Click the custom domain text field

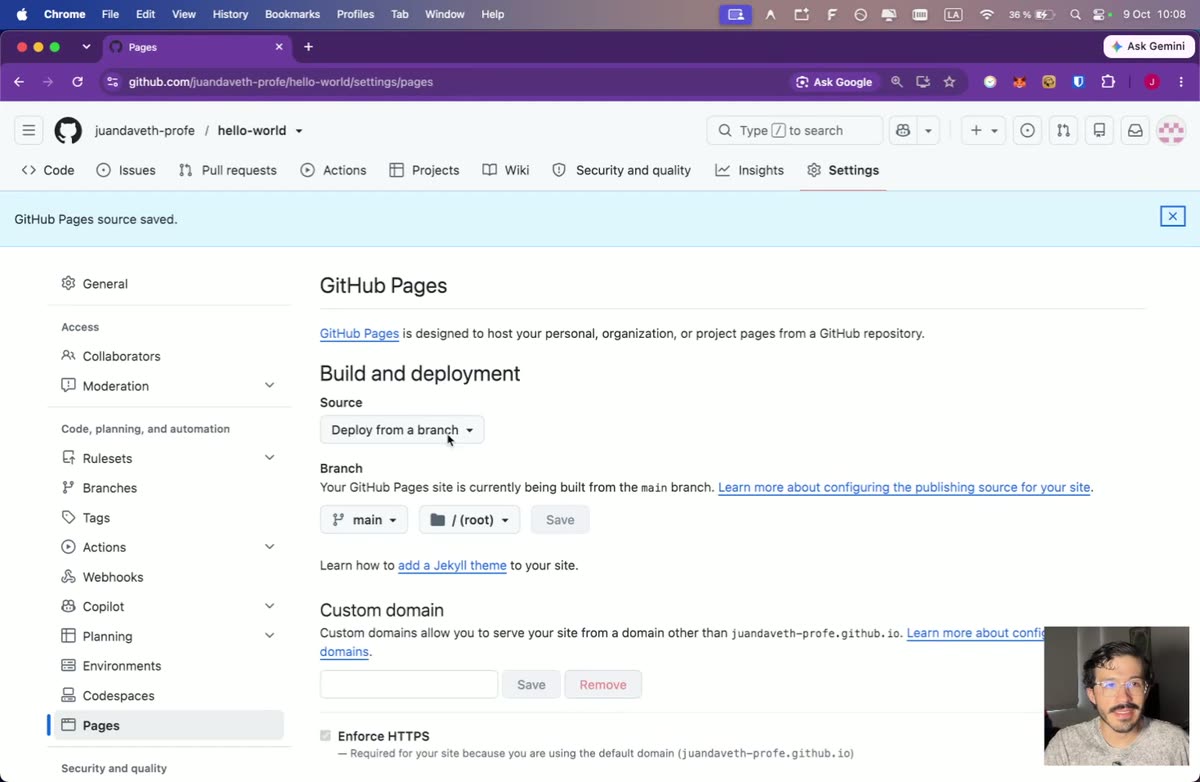click(409, 684)
